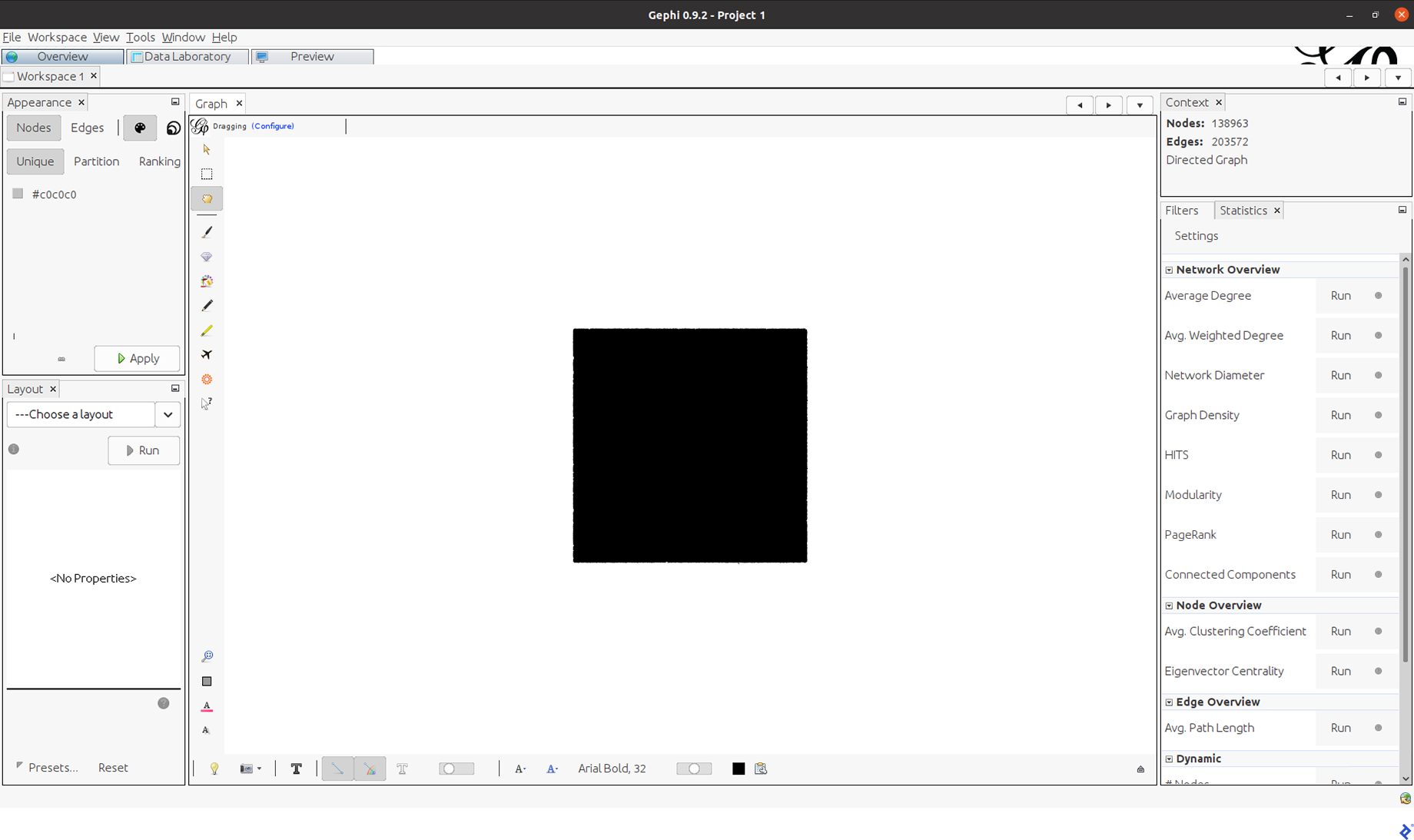Run the Modularity statistic
Viewport: 1414px width, 840px height.
[1341, 495]
